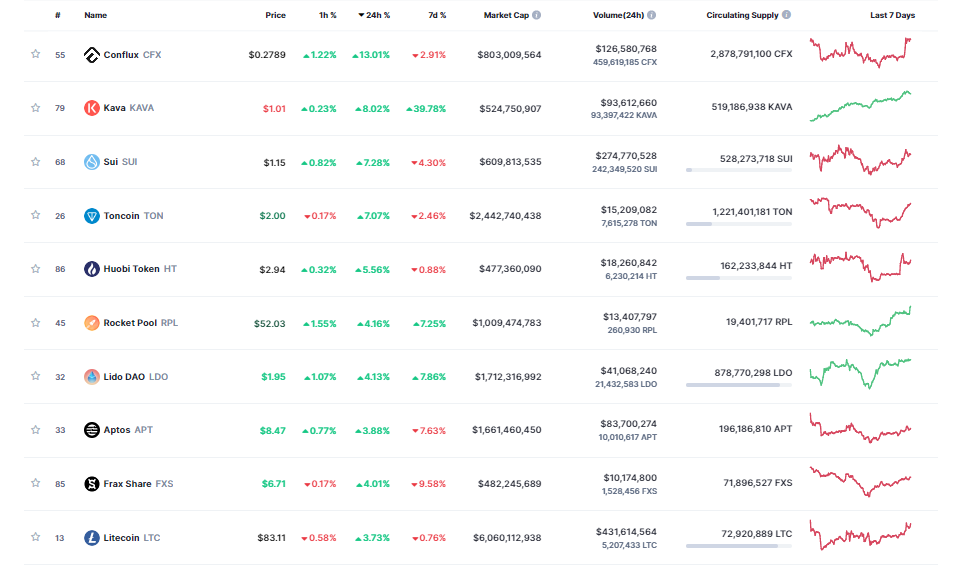This screenshot has width=955, height=569.
Task: Open Kava 7-day price sparkline chart
Action: click(x=860, y=106)
